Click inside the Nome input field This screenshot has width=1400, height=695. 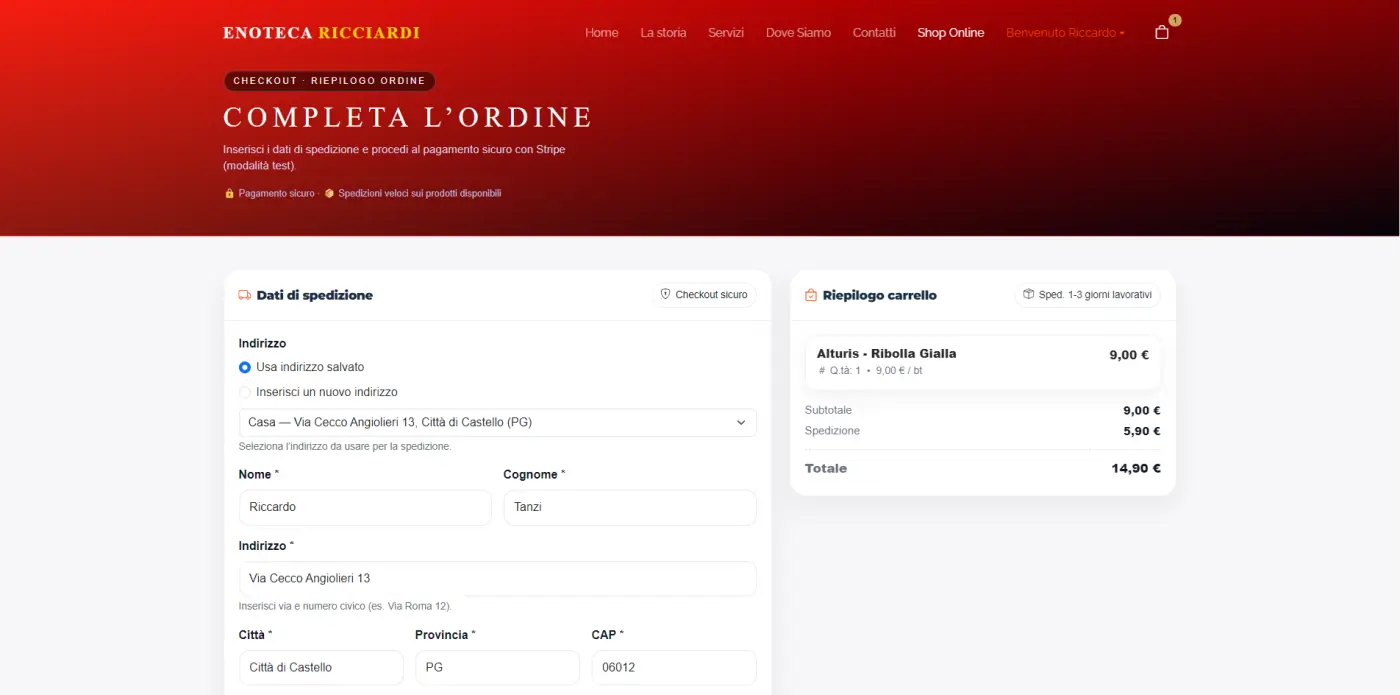click(x=364, y=507)
